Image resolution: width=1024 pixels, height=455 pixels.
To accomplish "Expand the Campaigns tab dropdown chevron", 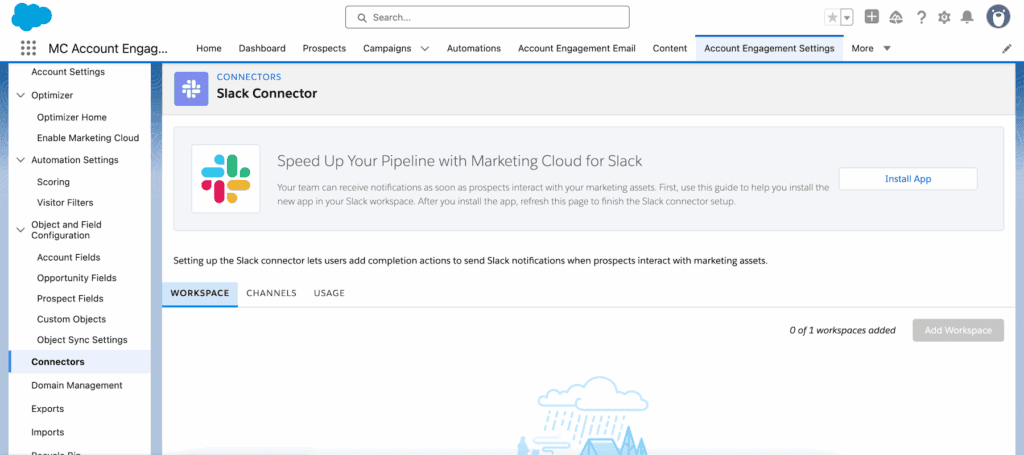I will point(424,48).
